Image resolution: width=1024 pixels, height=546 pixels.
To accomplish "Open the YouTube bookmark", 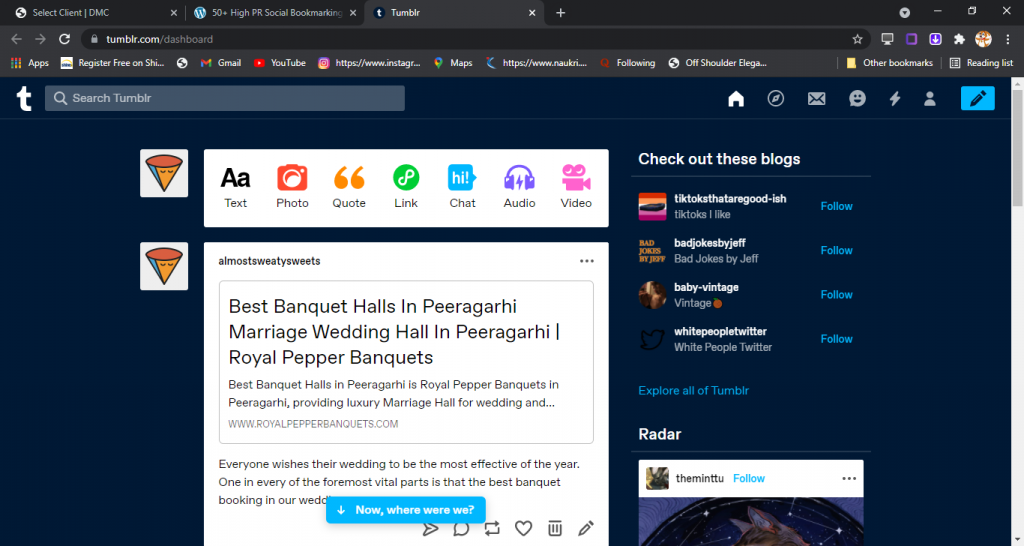I will point(280,63).
